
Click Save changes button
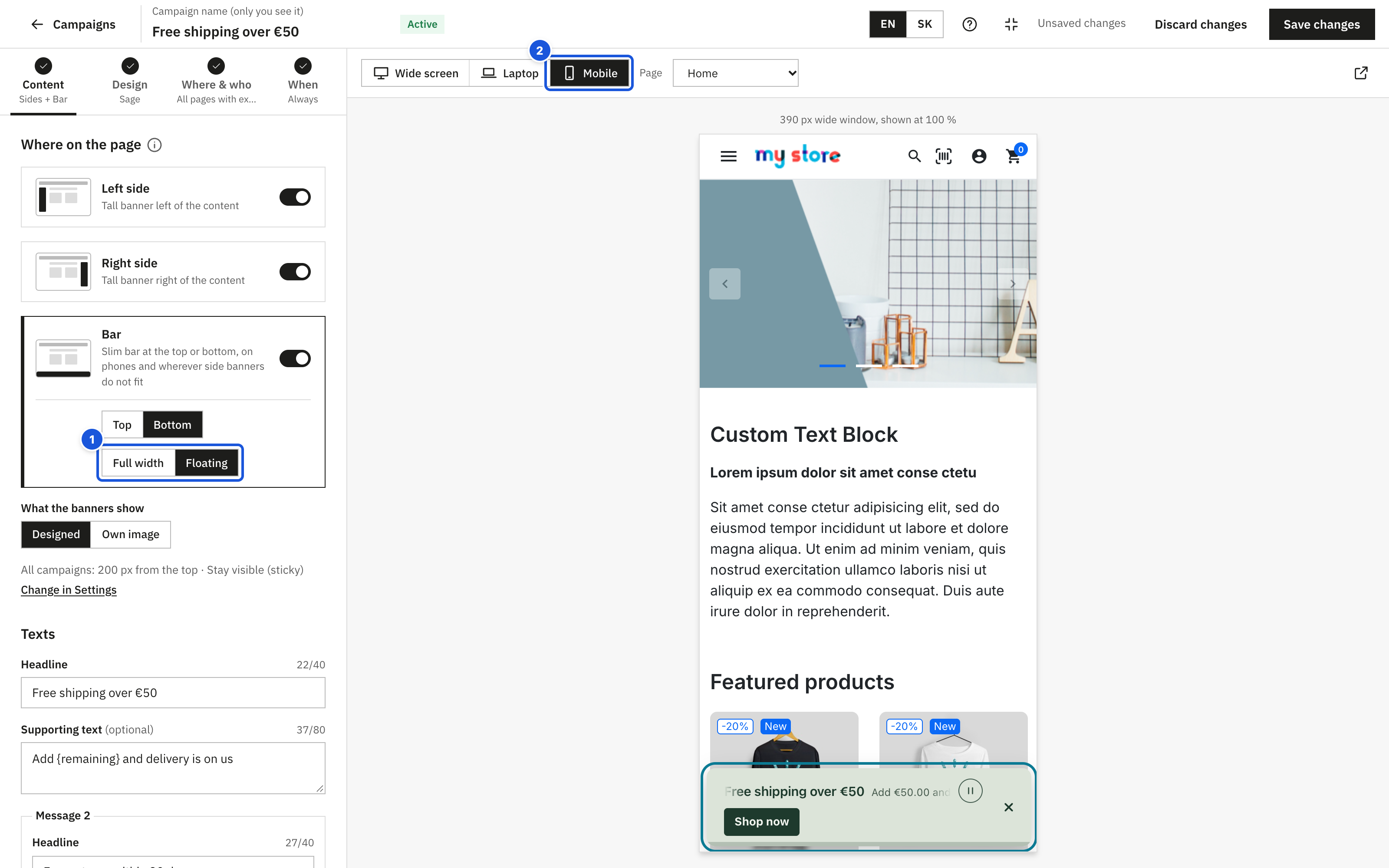click(1321, 24)
